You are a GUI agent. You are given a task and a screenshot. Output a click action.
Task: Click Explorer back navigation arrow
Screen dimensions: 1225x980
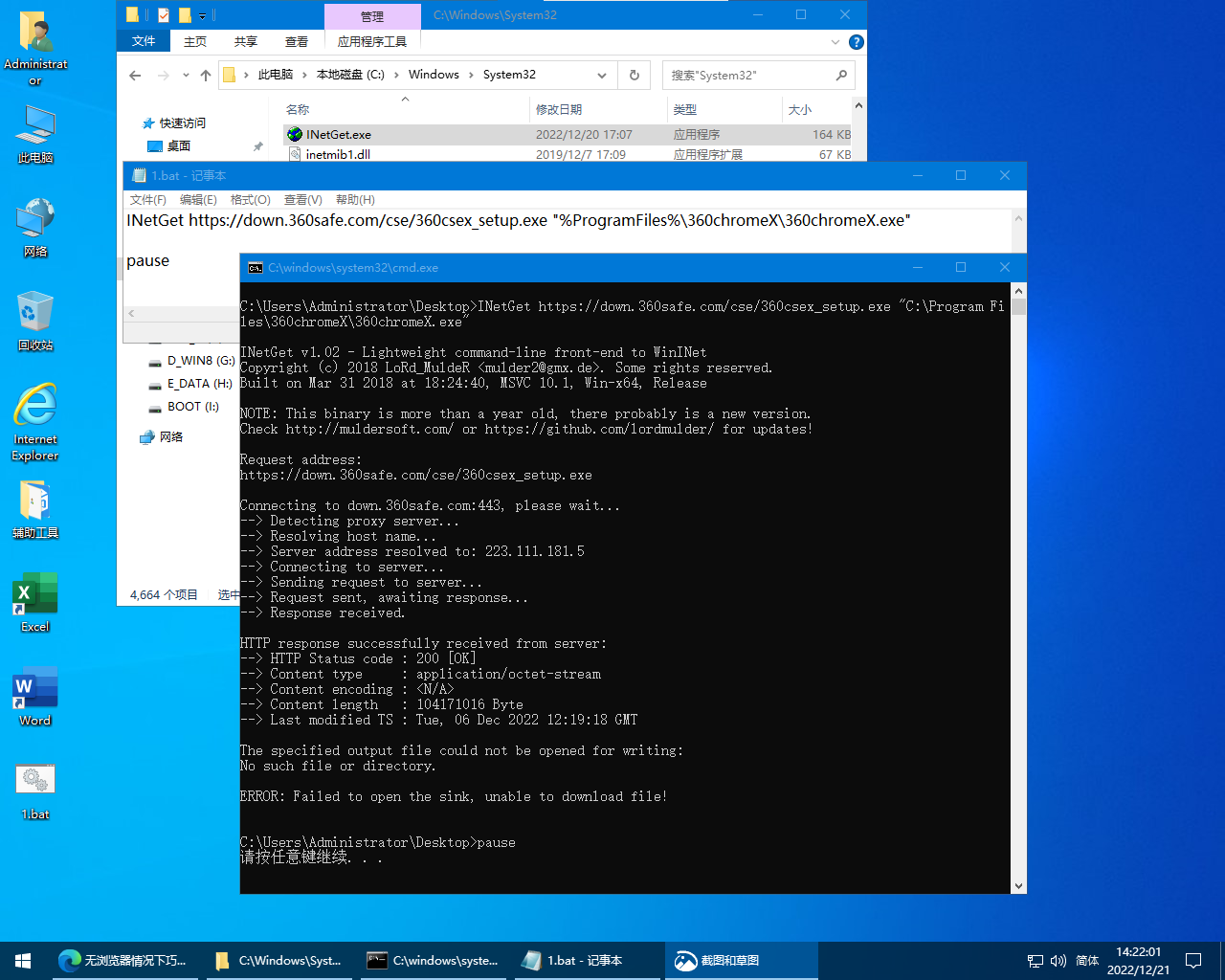pos(135,76)
